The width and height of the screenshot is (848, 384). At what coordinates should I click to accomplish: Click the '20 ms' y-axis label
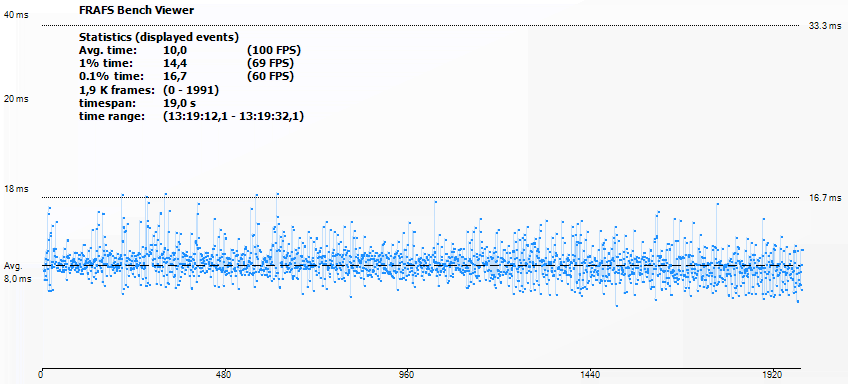pyautogui.click(x=17, y=99)
